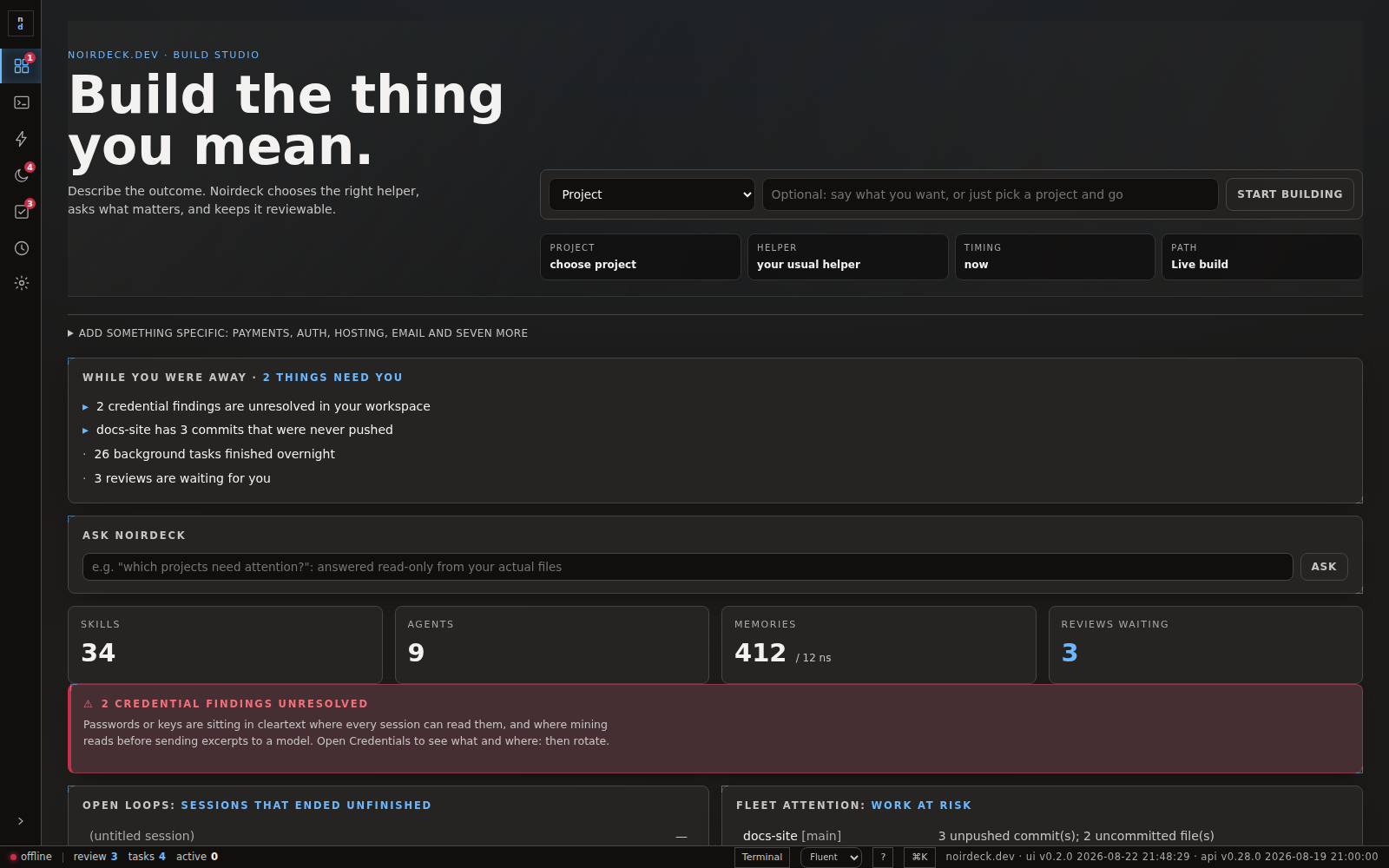Click the START BUILDING button
1389x868 pixels.
pos(1289,194)
